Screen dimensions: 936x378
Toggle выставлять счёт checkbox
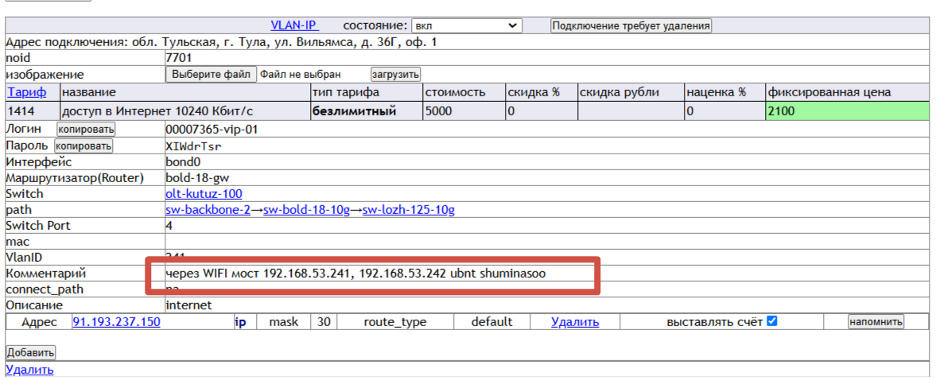tap(772, 321)
